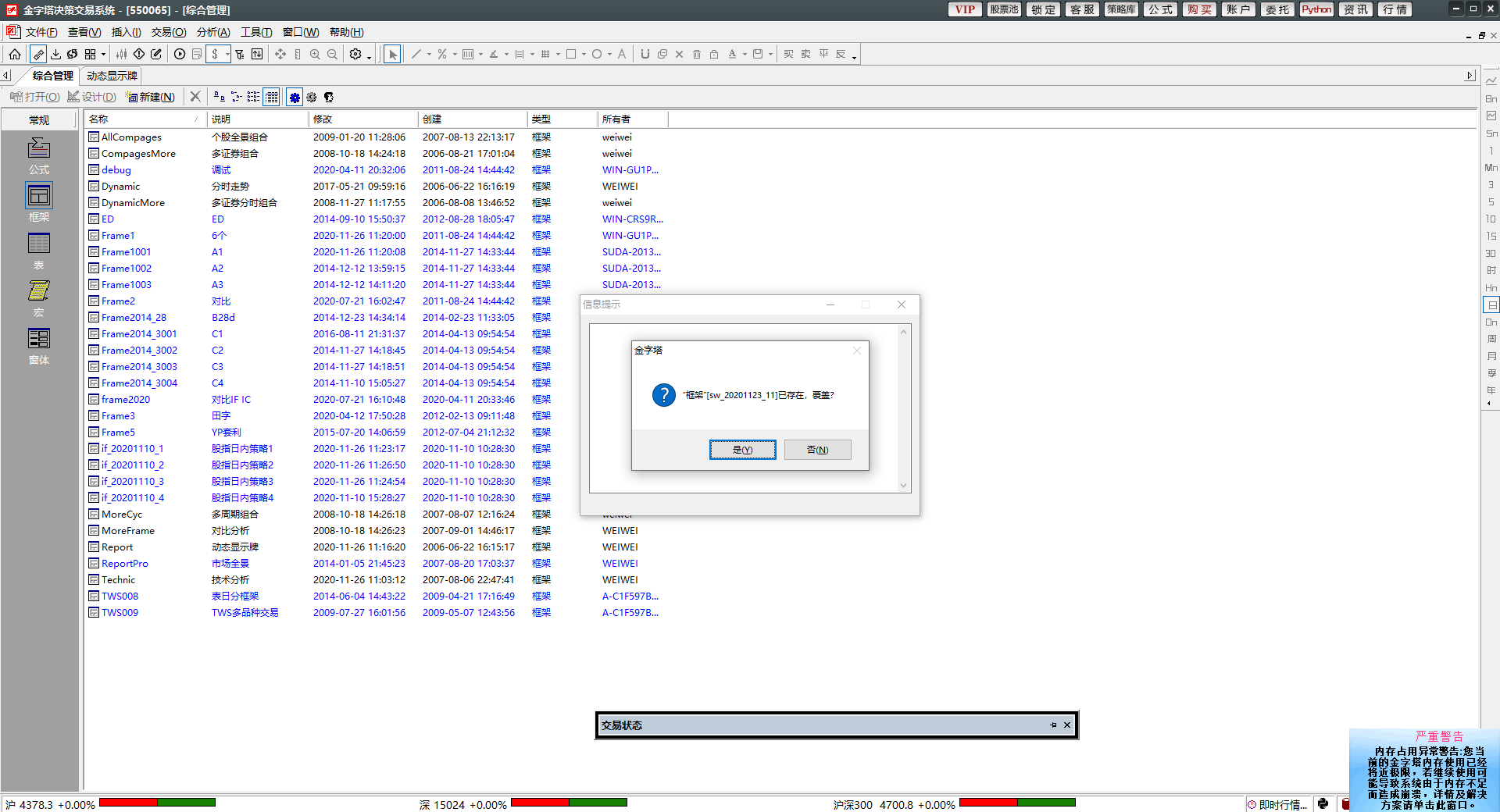Viewport: 1500px width, 812px height.
Task: Switch list to large icons view
Action: tap(220, 97)
